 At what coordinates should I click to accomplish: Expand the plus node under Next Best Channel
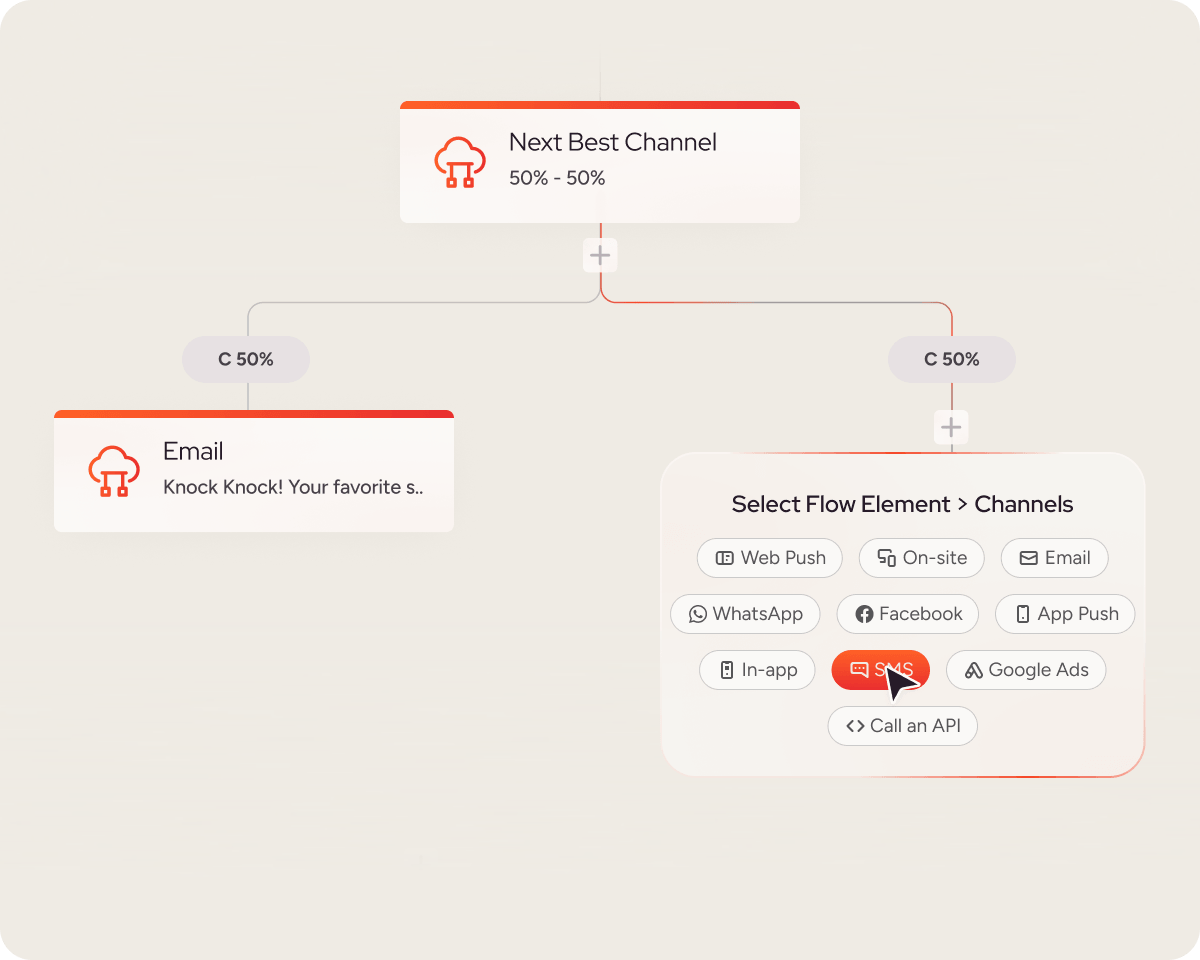(x=600, y=255)
